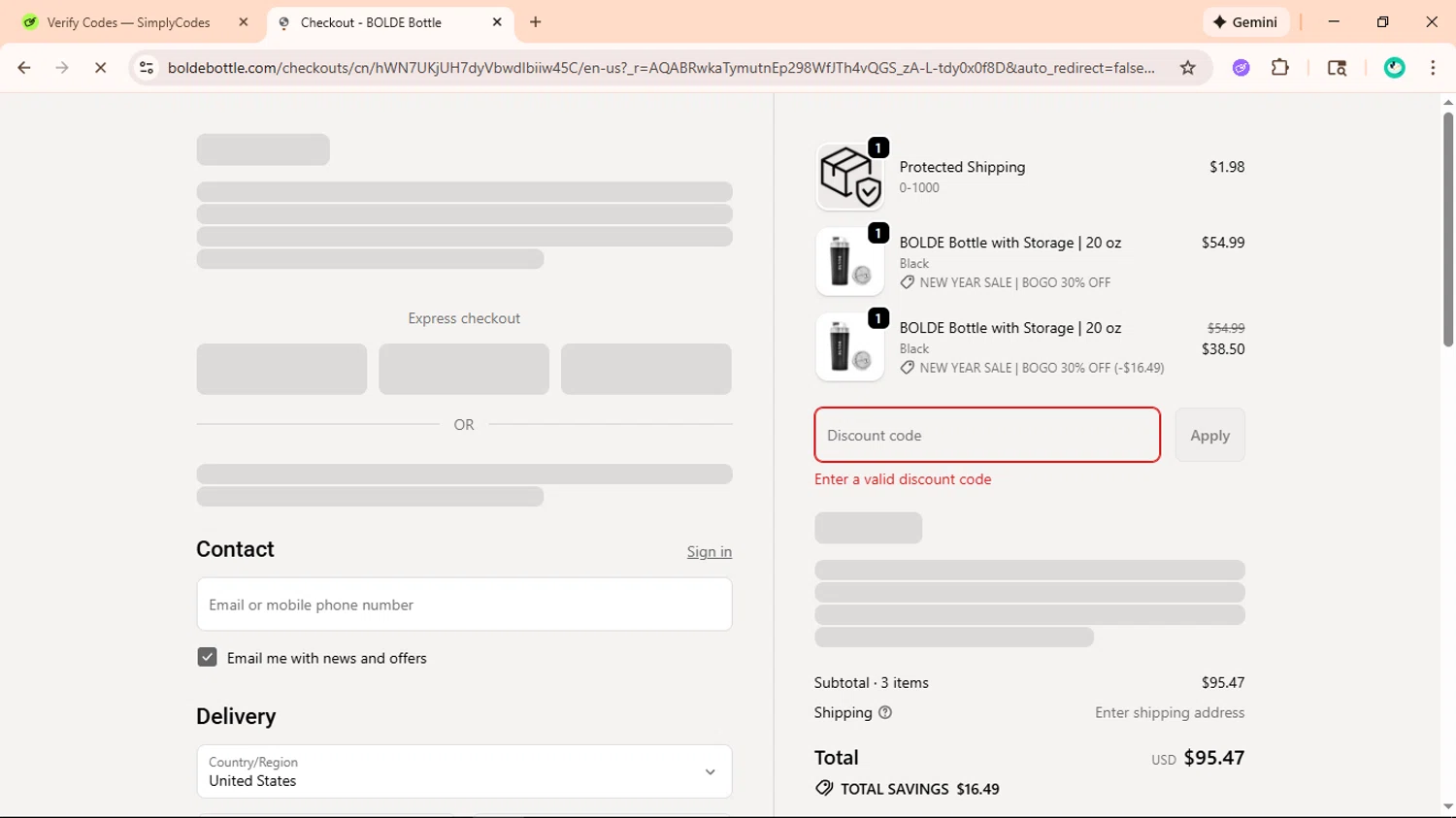Open the side panel search icon
Screen dimensions: 1456x818
click(x=1337, y=68)
